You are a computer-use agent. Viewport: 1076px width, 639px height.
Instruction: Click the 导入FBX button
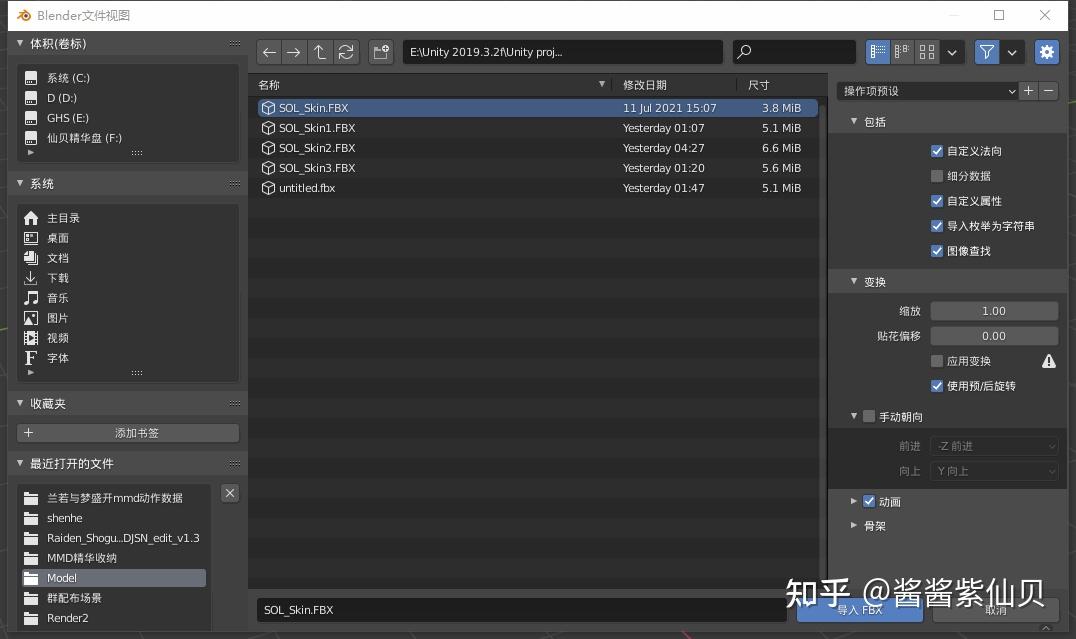pyautogui.click(x=860, y=609)
